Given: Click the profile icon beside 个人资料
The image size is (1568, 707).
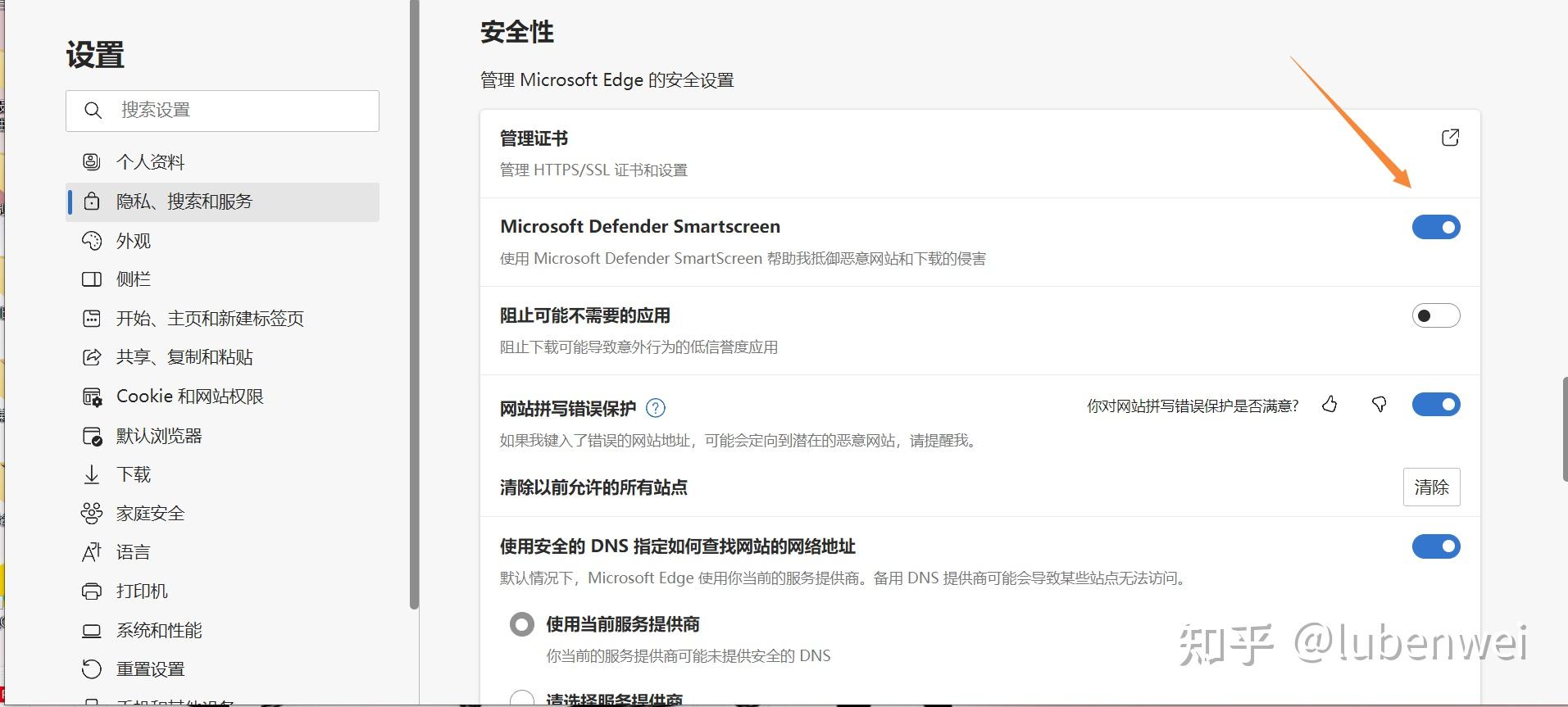Looking at the screenshot, I should [92, 161].
